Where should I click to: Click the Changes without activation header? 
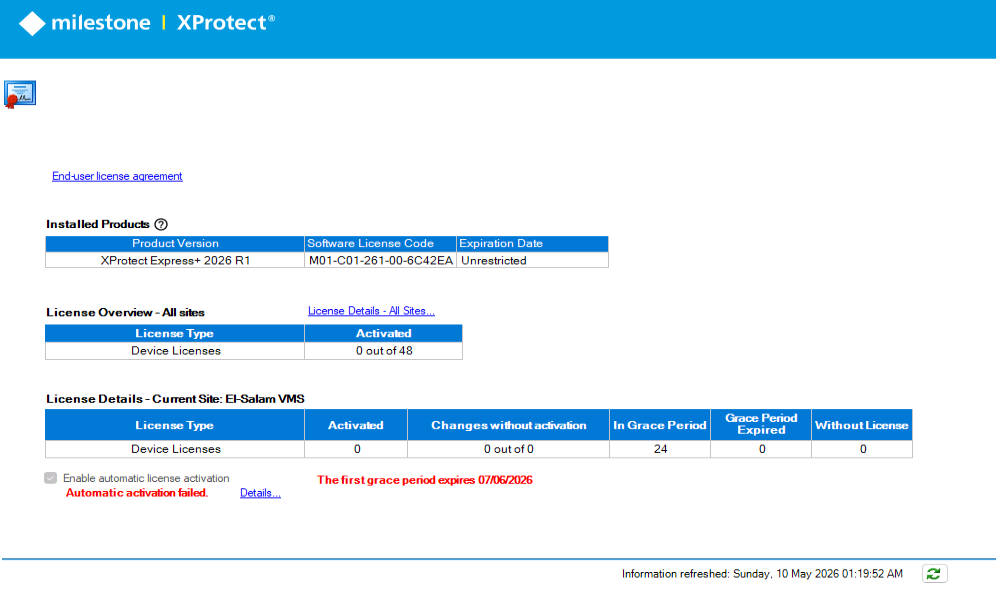(508, 425)
